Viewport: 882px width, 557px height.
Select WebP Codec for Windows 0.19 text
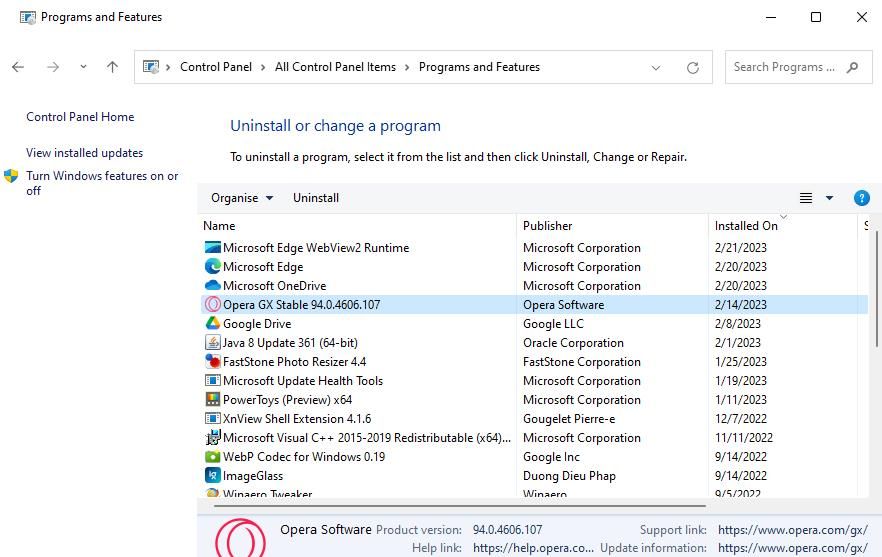[x=304, y=457]
